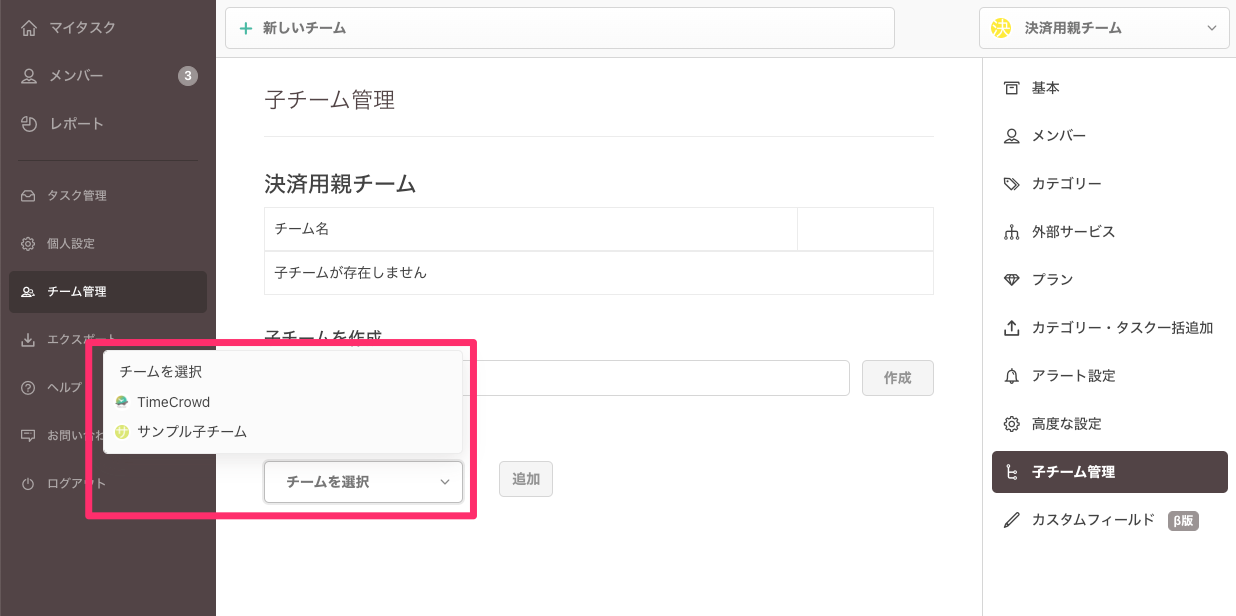Click the power icon for ログアウト

[x=28, y=484]
